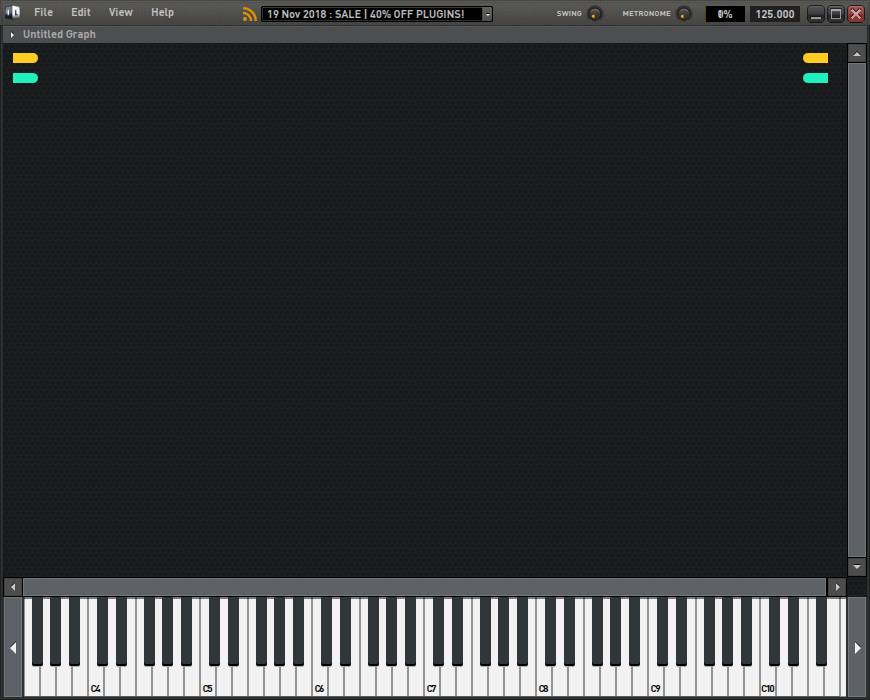Maximize the application window
The height and width of the screenshot is (700, 870).
pos(836,14)
